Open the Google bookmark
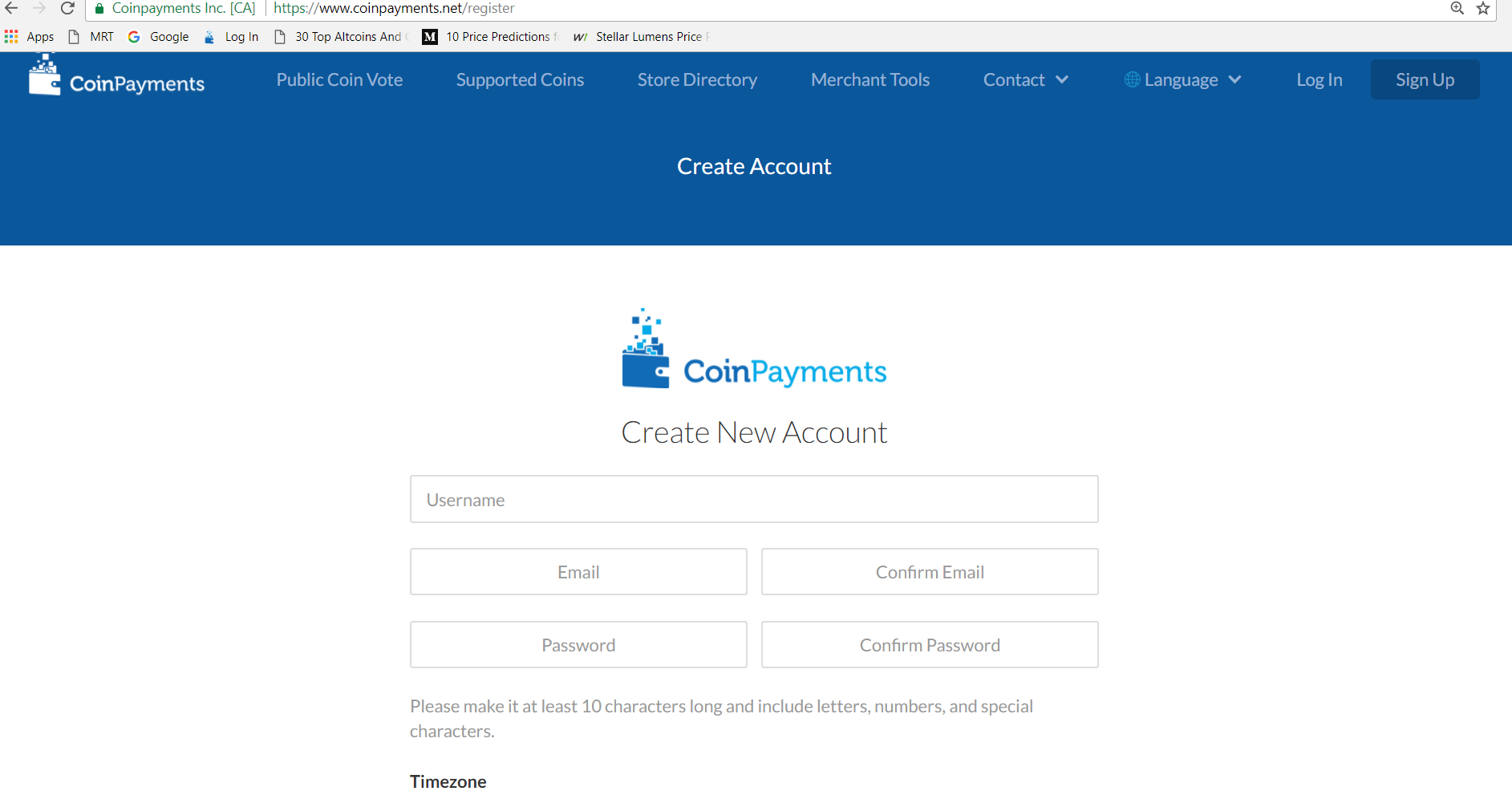The height and width of the screenshot is (795, 1512). pos(158,37)
